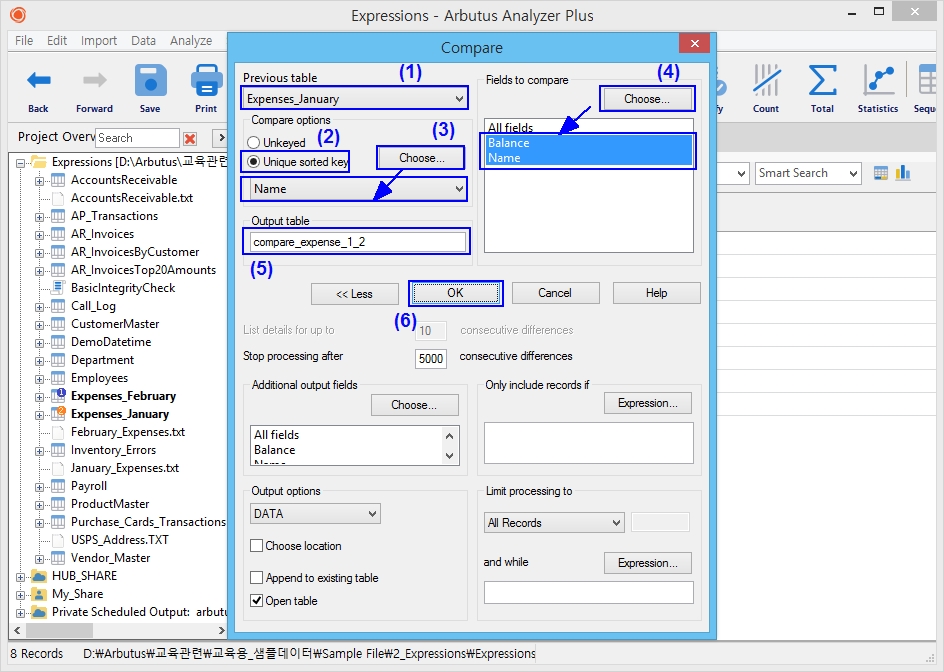Click Expression under Only include records if
This screenshot has width=944, height=672.
[648, 403]
